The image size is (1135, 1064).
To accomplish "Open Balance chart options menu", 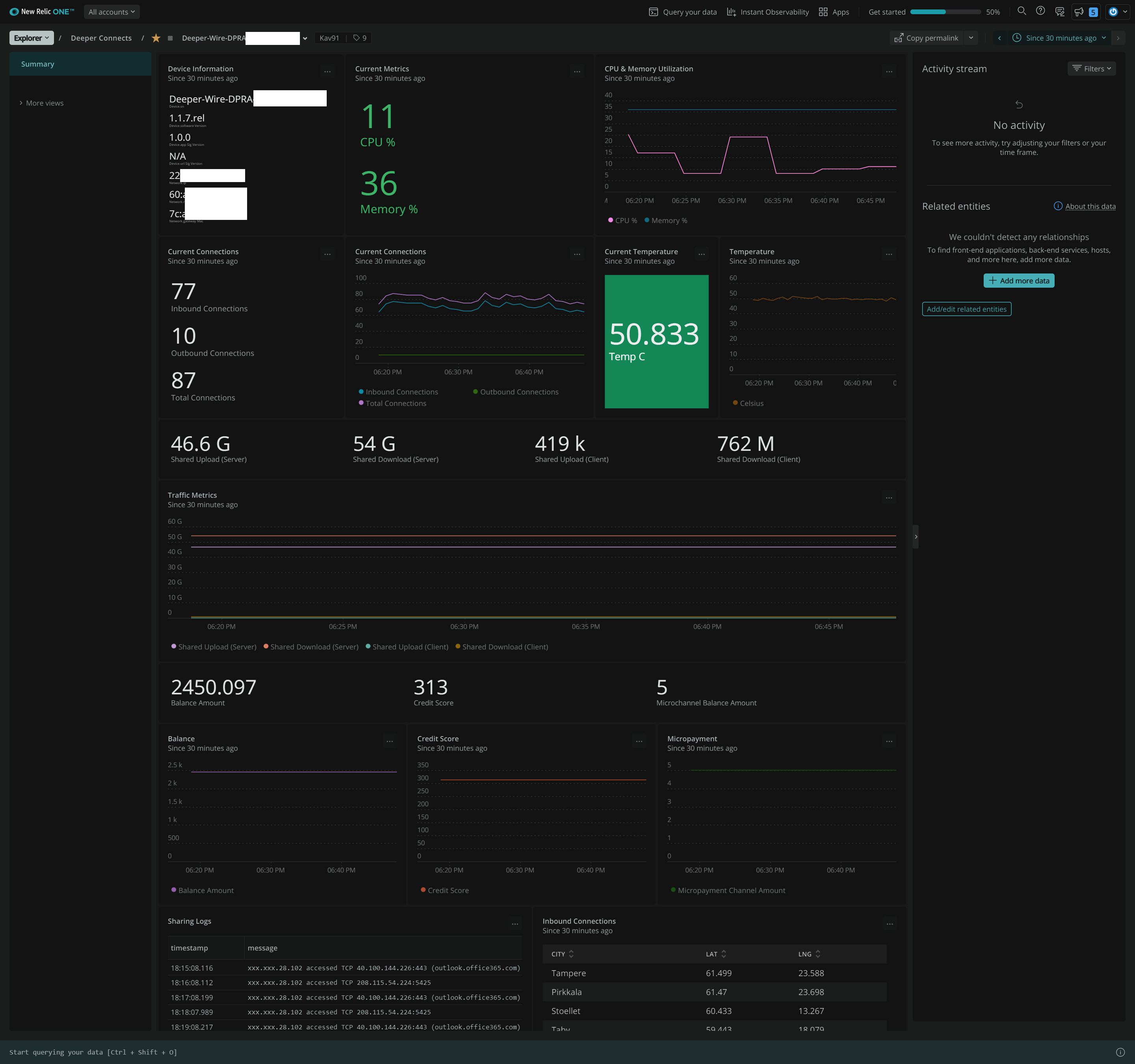I will [x=390, y=742].
